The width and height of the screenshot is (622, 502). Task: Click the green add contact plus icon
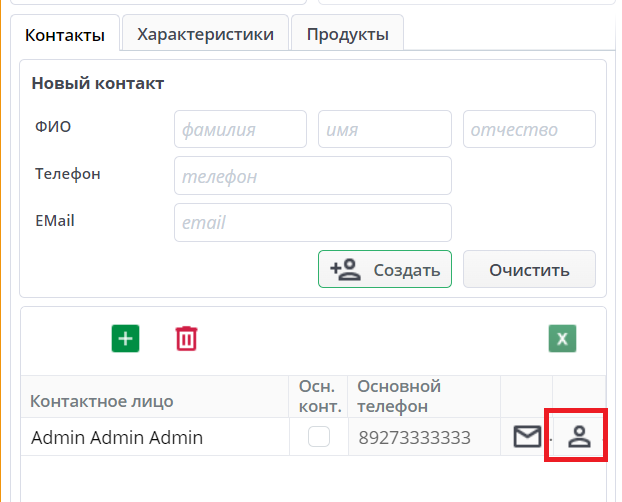coord(125,338)
